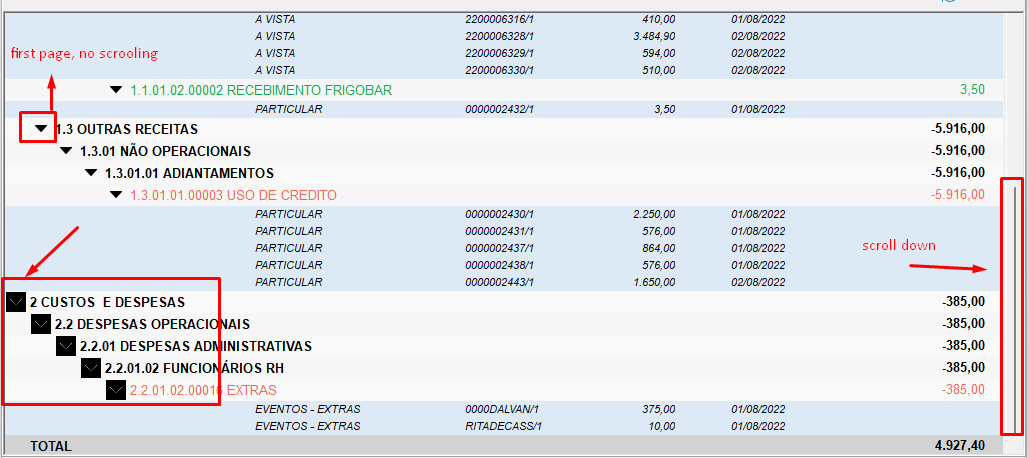Select the A VISTA entry of 3.484,90
This screenshot has height=458, width=1029.
pos(500,36)
